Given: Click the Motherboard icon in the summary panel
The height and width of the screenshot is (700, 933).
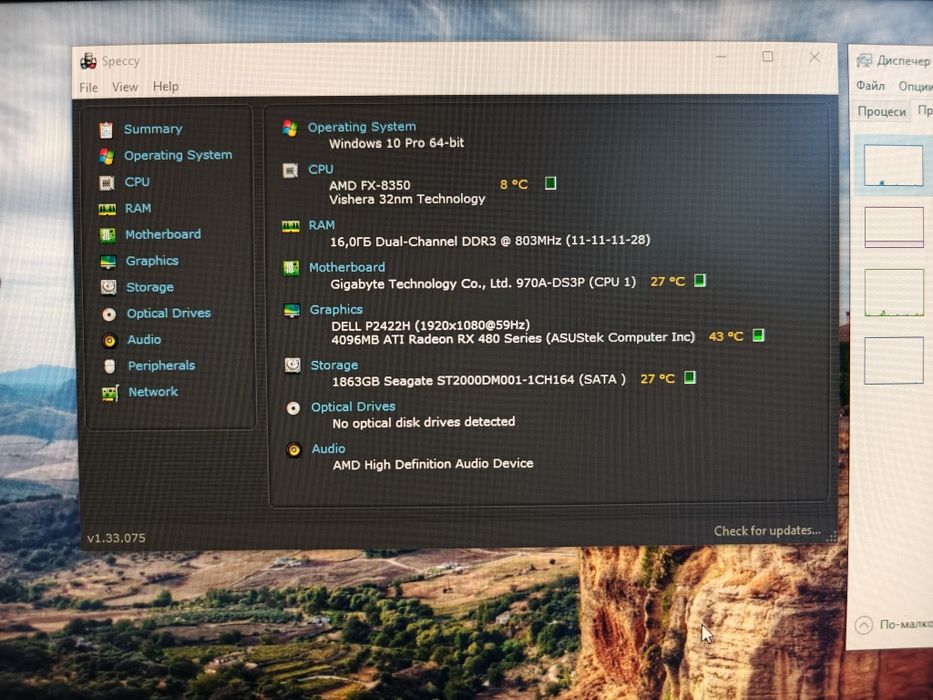Looking at the screenshot, I should tap(291, 268).
